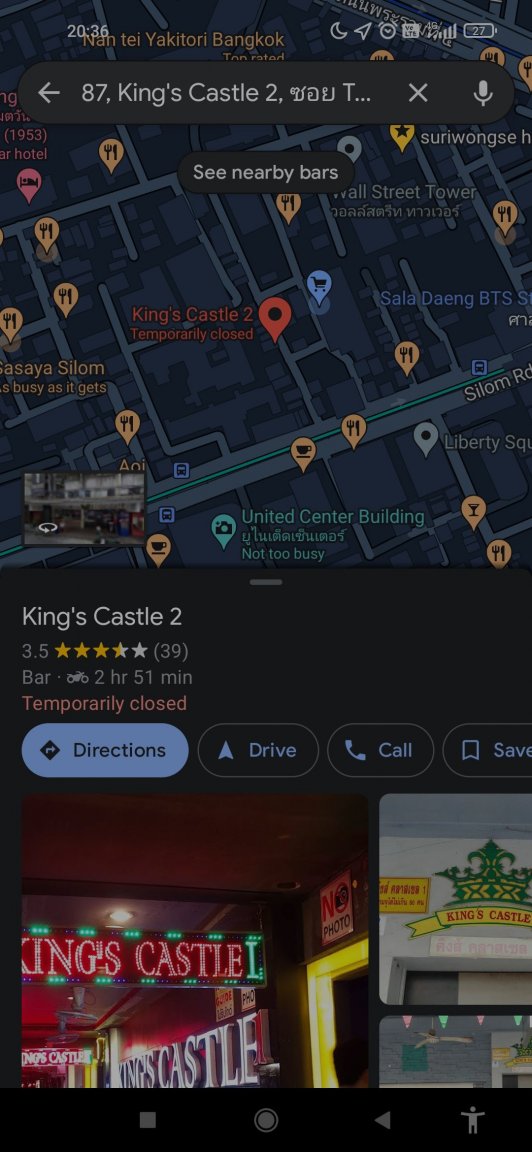The image size is (532, 1152).
Task: Save the place with bookmark button
Action: pos(488,750)
